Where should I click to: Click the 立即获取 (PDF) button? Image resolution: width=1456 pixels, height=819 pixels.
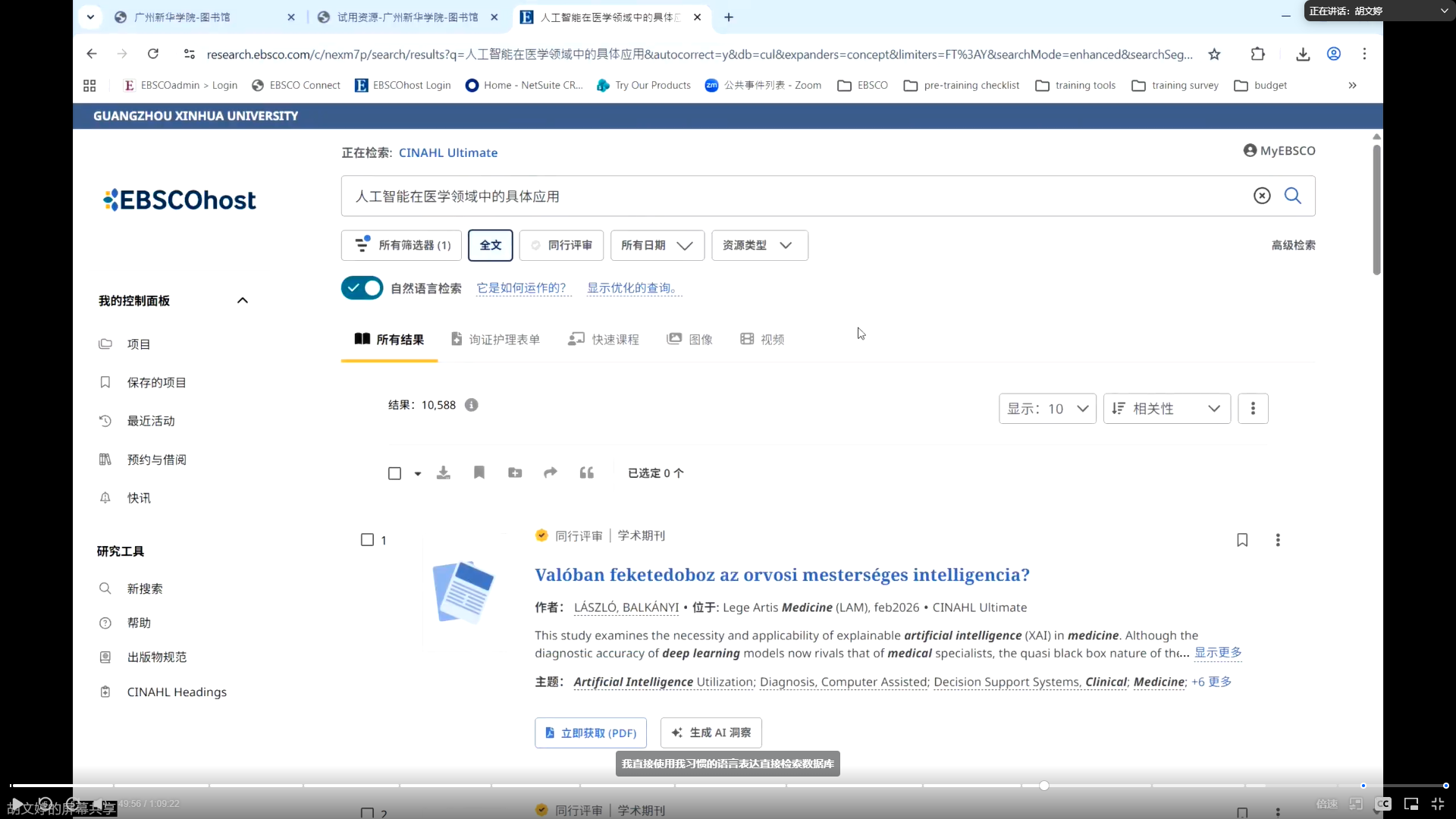[x=591, y=733]
